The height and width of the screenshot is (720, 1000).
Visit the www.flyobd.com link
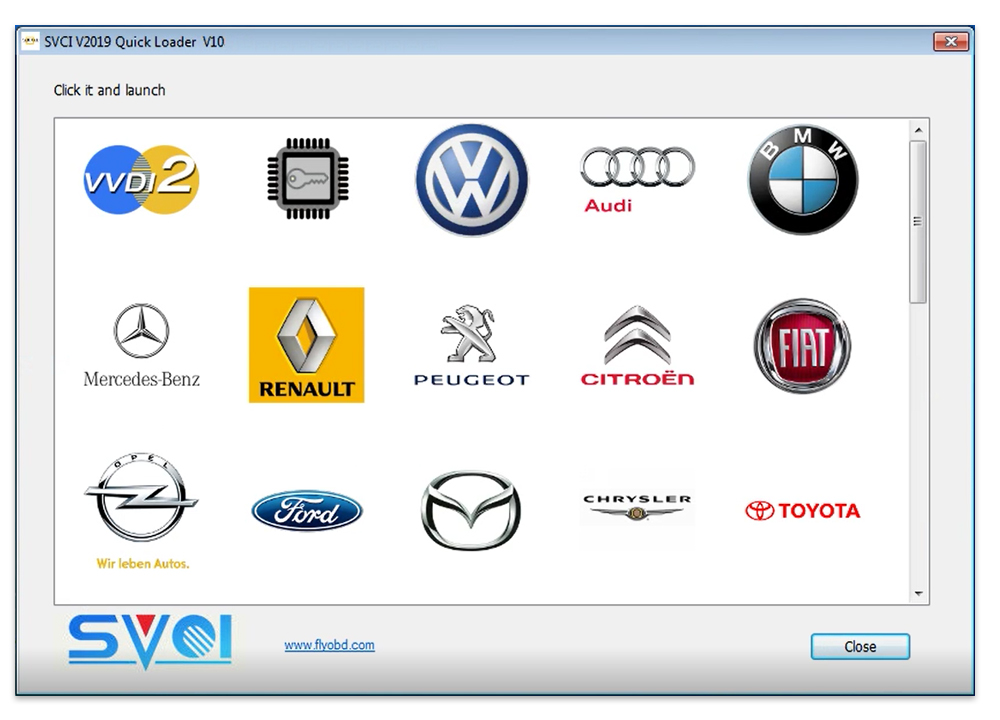[330, 645]
